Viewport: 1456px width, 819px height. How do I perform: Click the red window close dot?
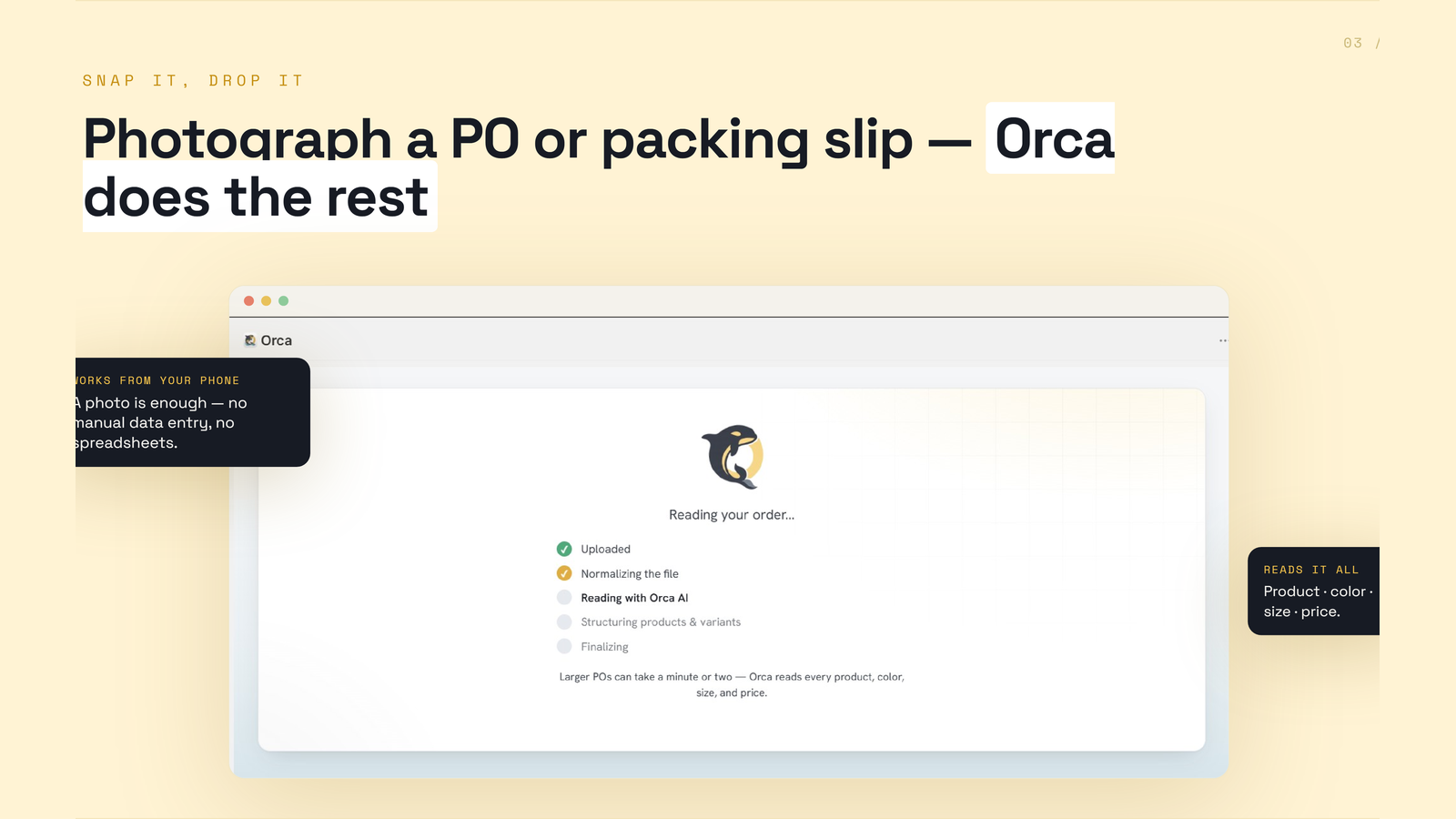(x=248, y=300)
